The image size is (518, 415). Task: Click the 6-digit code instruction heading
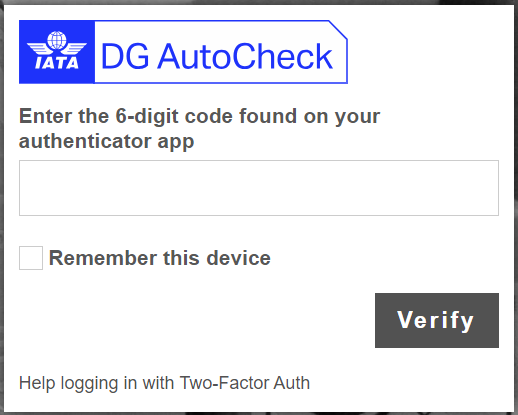pos(199,129)
